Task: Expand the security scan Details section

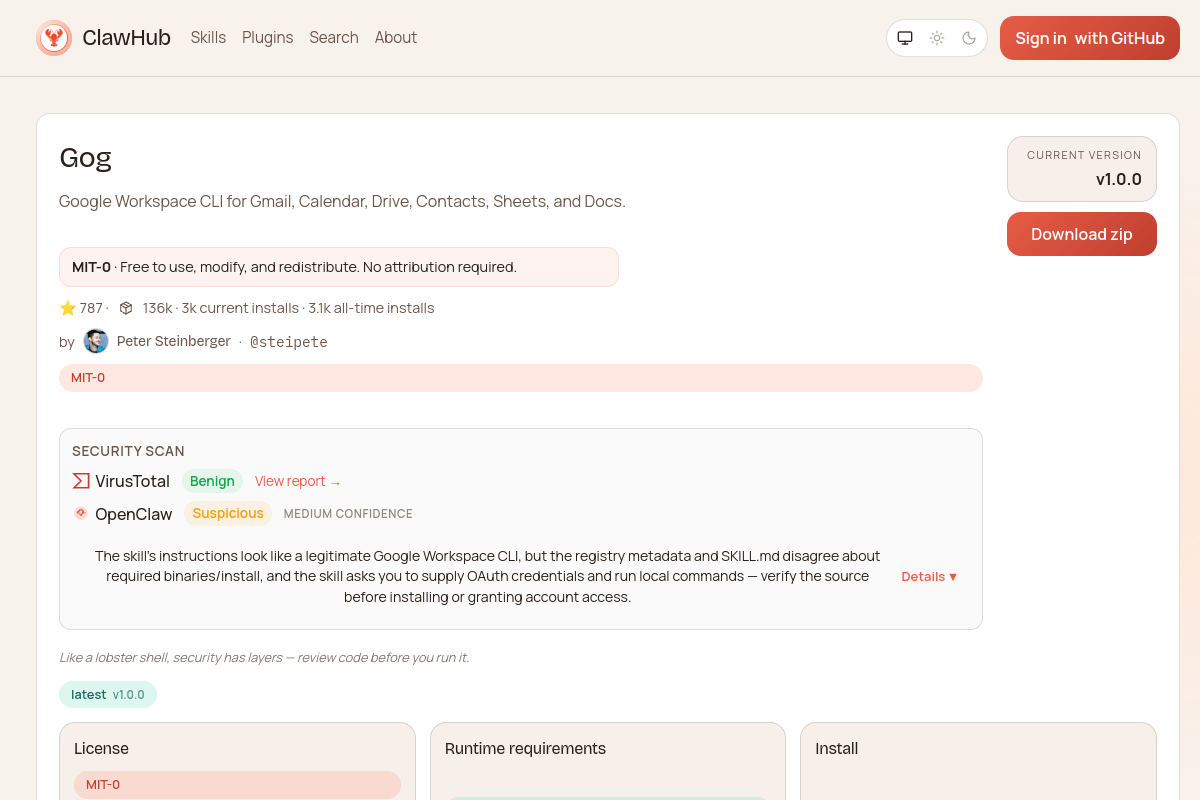Action: pyautogui.click(x=928, y=576)
